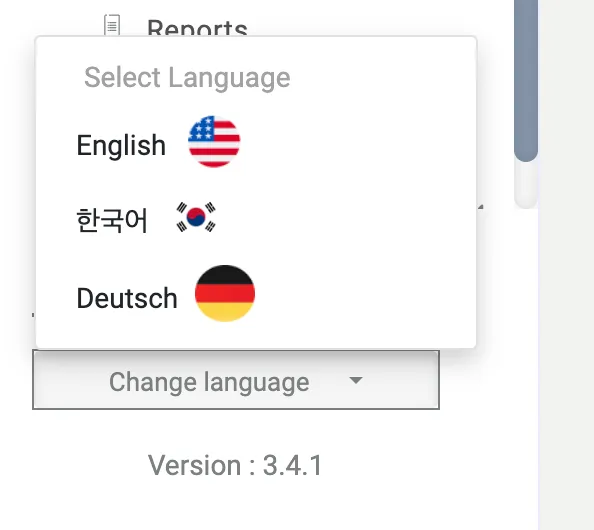Open the Change language dropdown
Viewport: 594px width, 530px height.
pyautogui.click(x=236, y=380)
